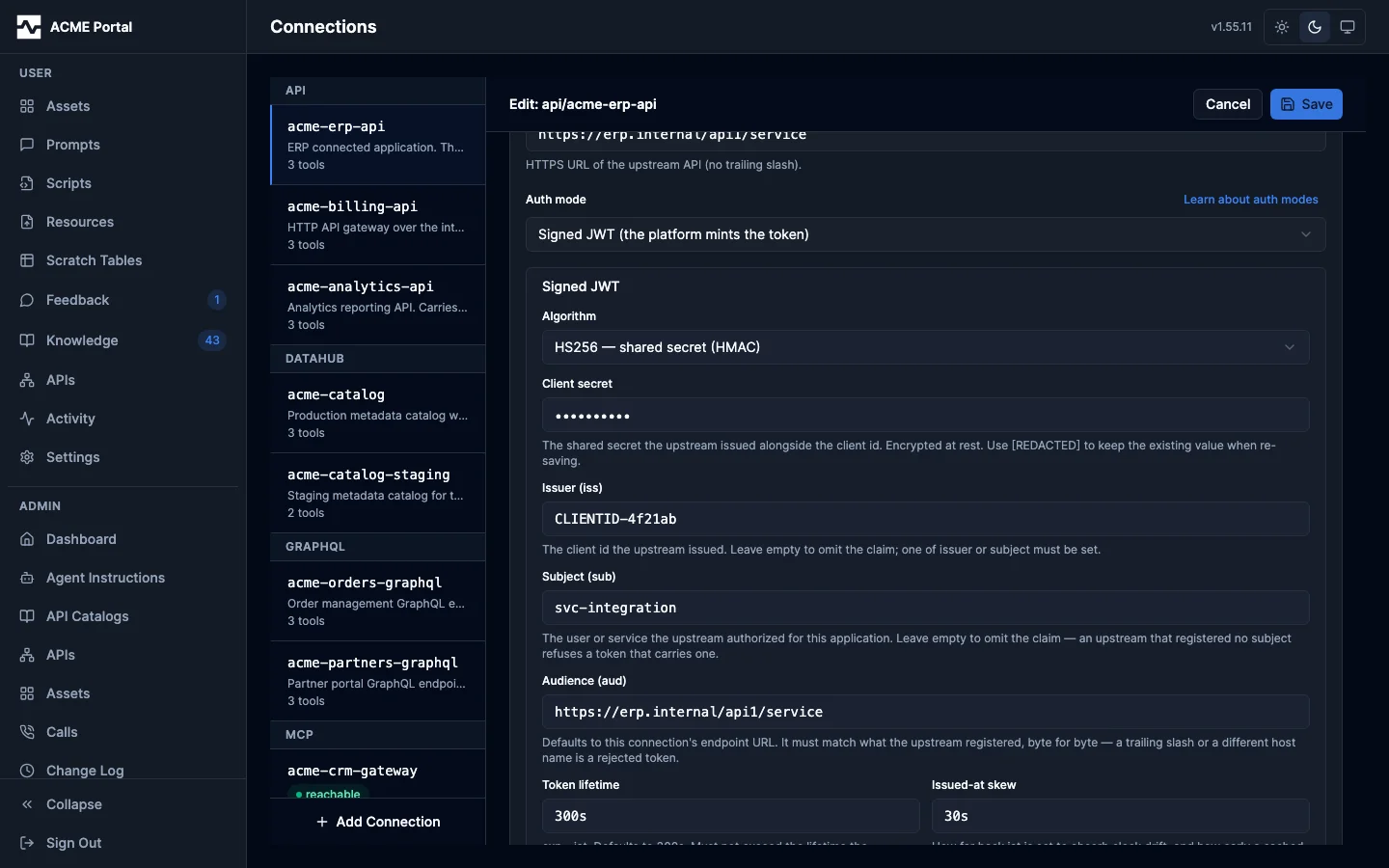The height and width of the screenshot is (868, 1389).
Task: Open the admin APIs page
Action: pos(123,655)
